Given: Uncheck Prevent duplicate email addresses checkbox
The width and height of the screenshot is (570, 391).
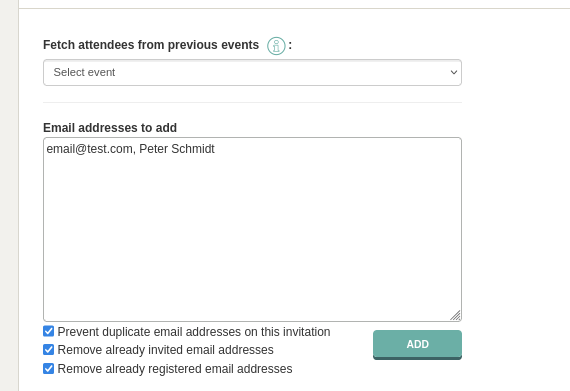Looking at the screenshot, I should [x=48, y=331].
